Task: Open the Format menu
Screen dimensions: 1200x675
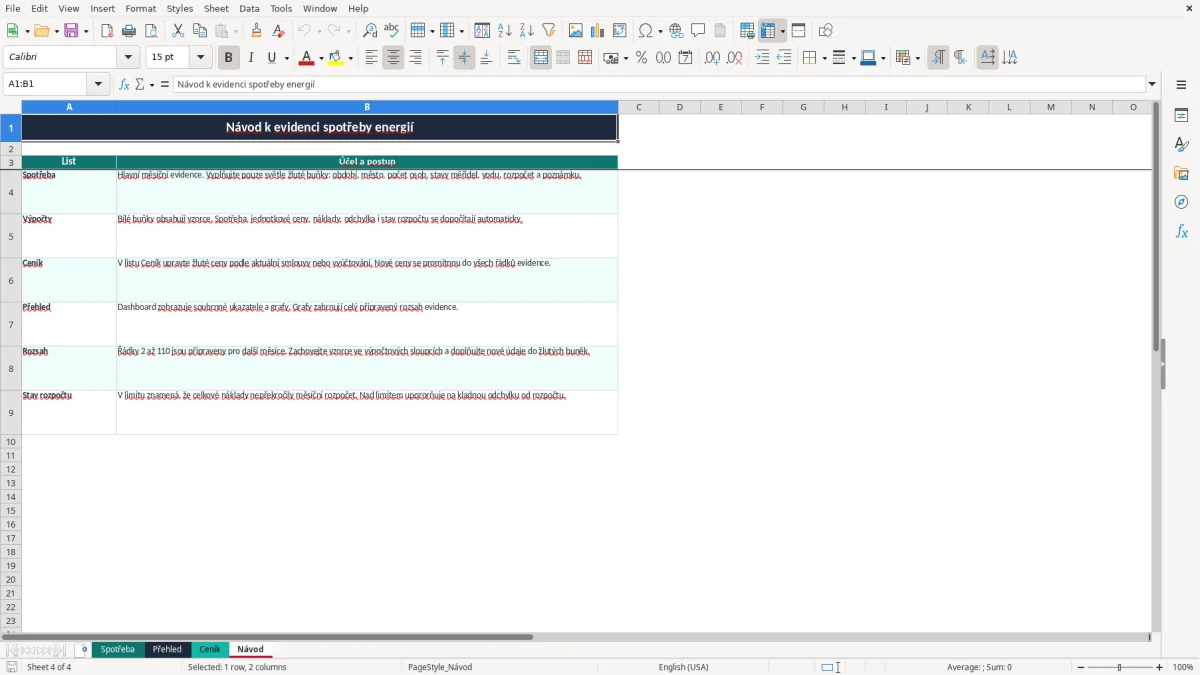Action: point(141,8)
